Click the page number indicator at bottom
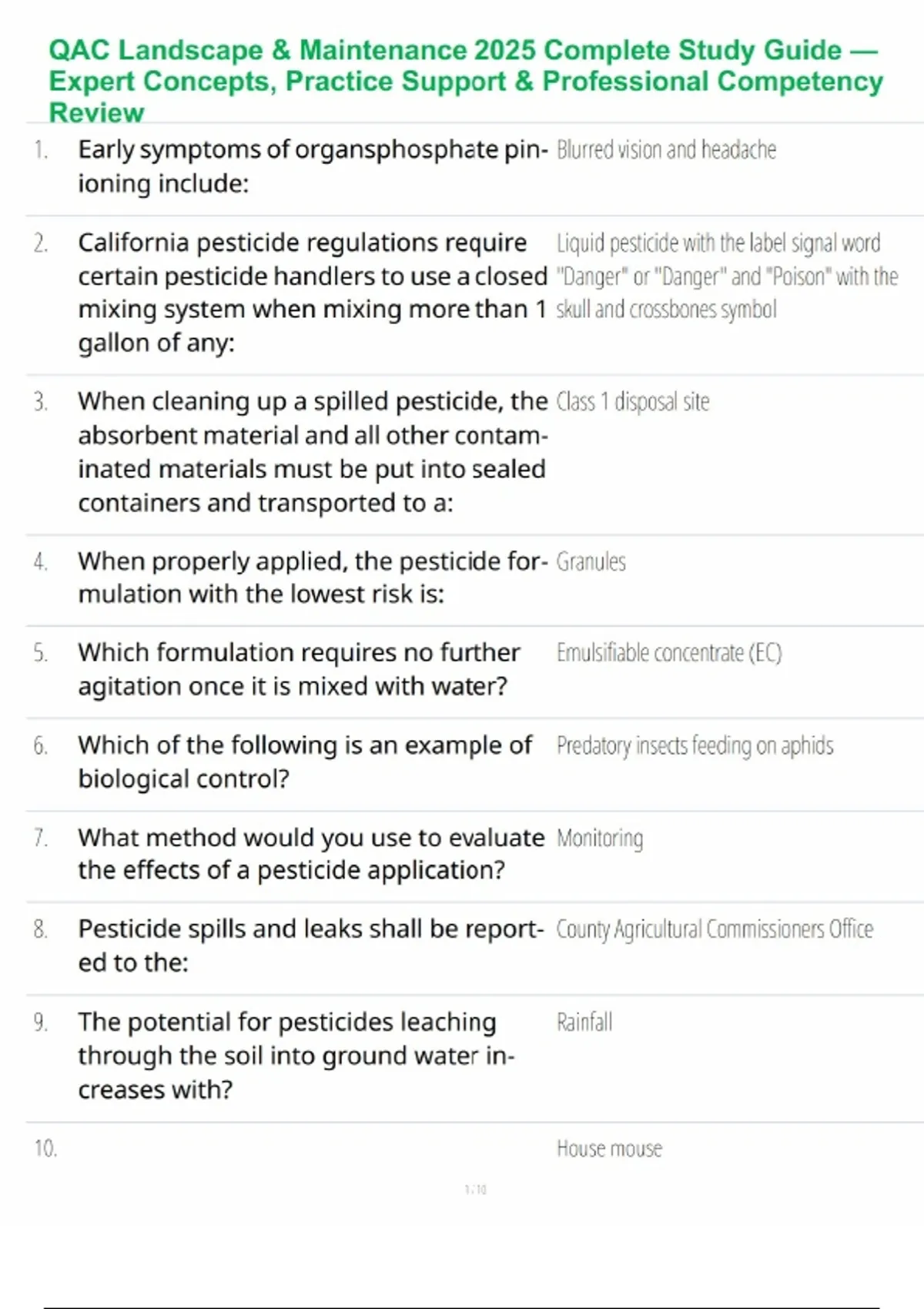The image size is (924, 1309). tap(475, 1190)
